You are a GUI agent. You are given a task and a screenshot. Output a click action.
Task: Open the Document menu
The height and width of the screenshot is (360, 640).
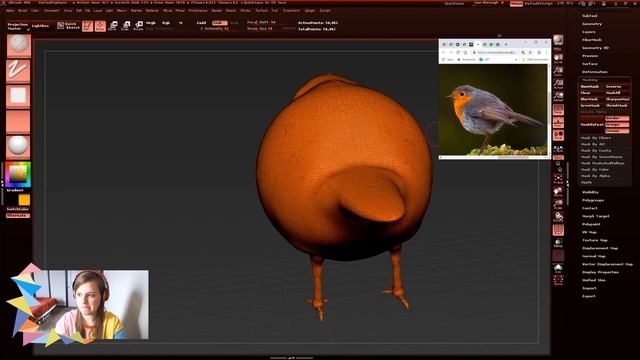click(52, 11)
